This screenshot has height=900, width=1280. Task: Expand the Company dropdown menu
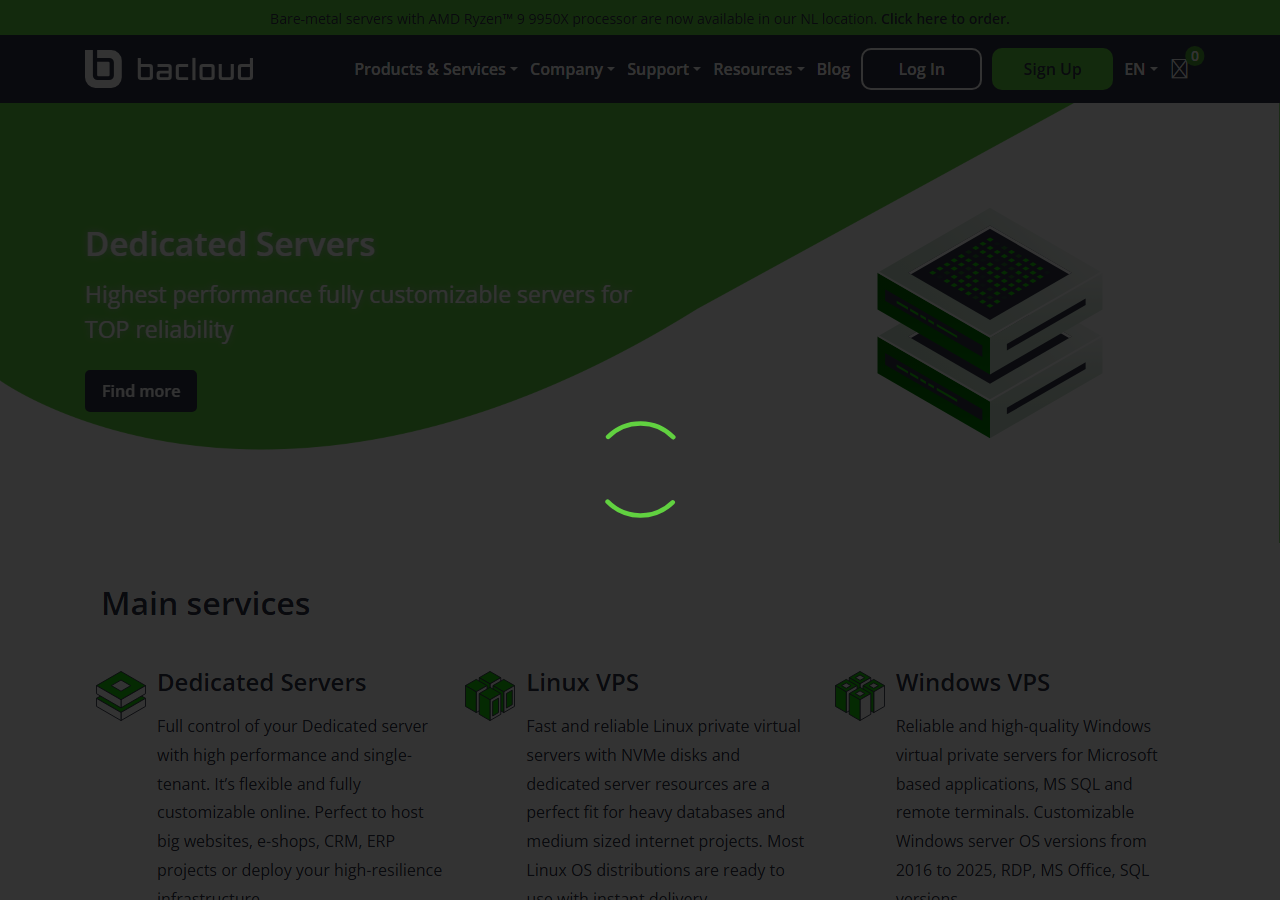(x=572, y=69)
